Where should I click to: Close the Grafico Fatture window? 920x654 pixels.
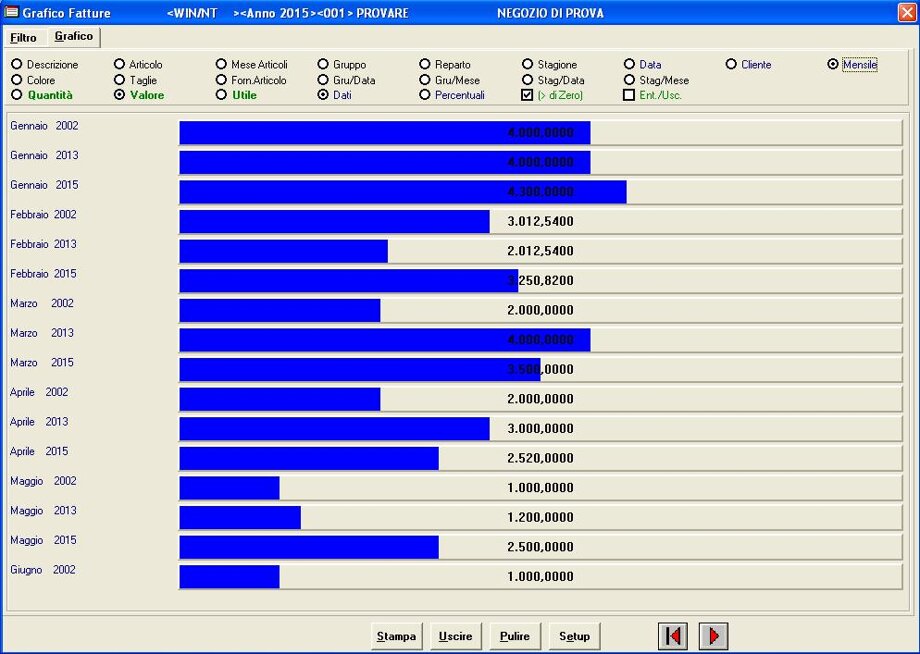pos(907,13)
